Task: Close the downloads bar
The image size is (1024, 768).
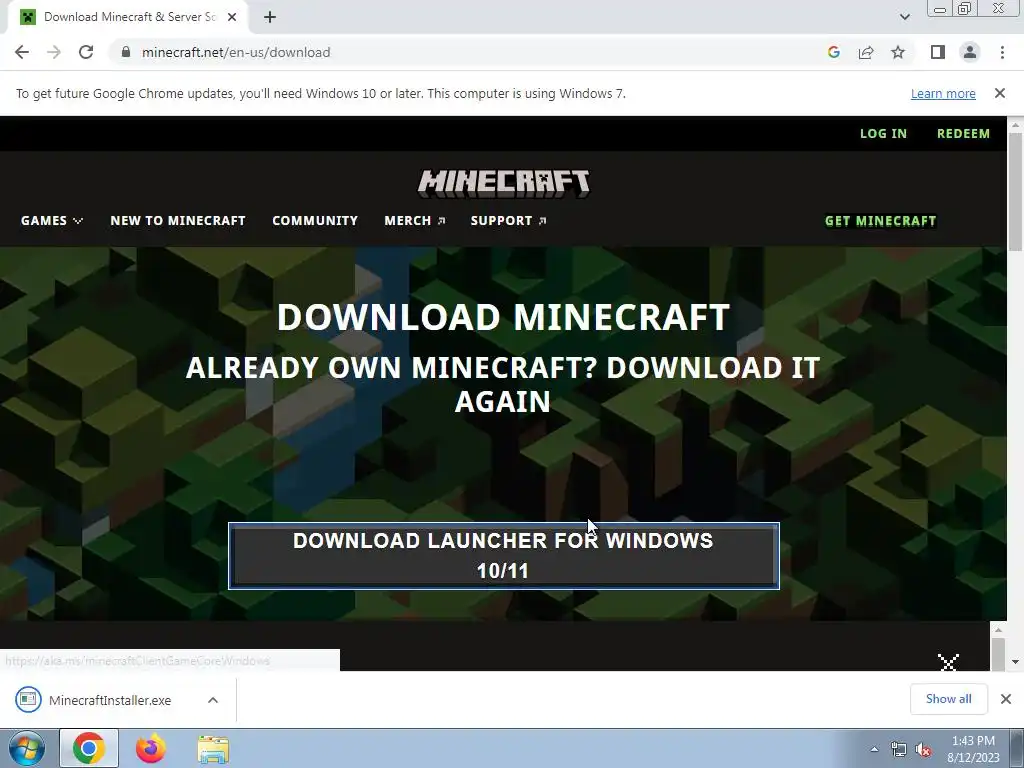Action: pyautogui.click(x=1006, y=699)
